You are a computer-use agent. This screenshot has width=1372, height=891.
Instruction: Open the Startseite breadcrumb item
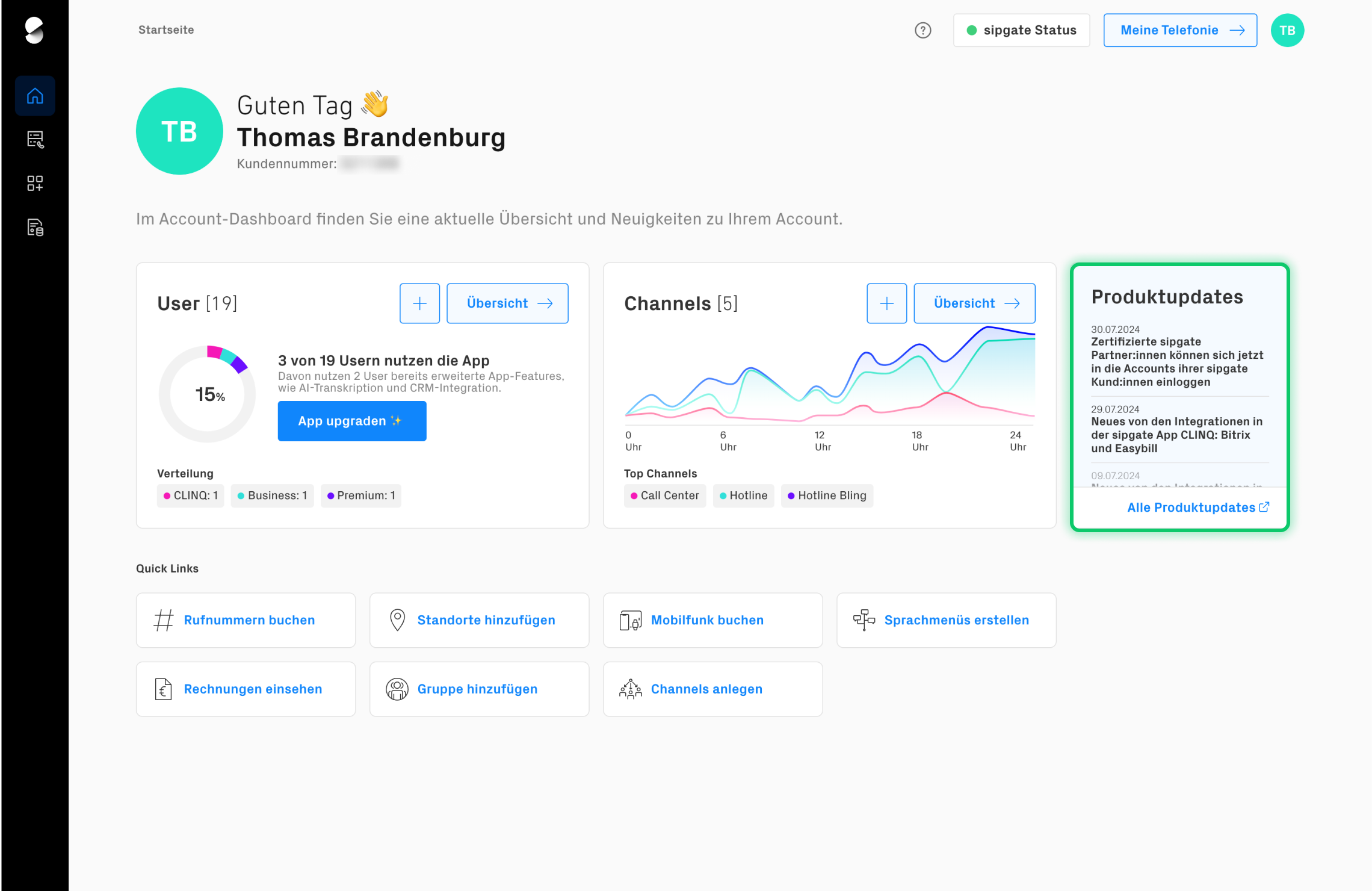click(x=165, y=29)
